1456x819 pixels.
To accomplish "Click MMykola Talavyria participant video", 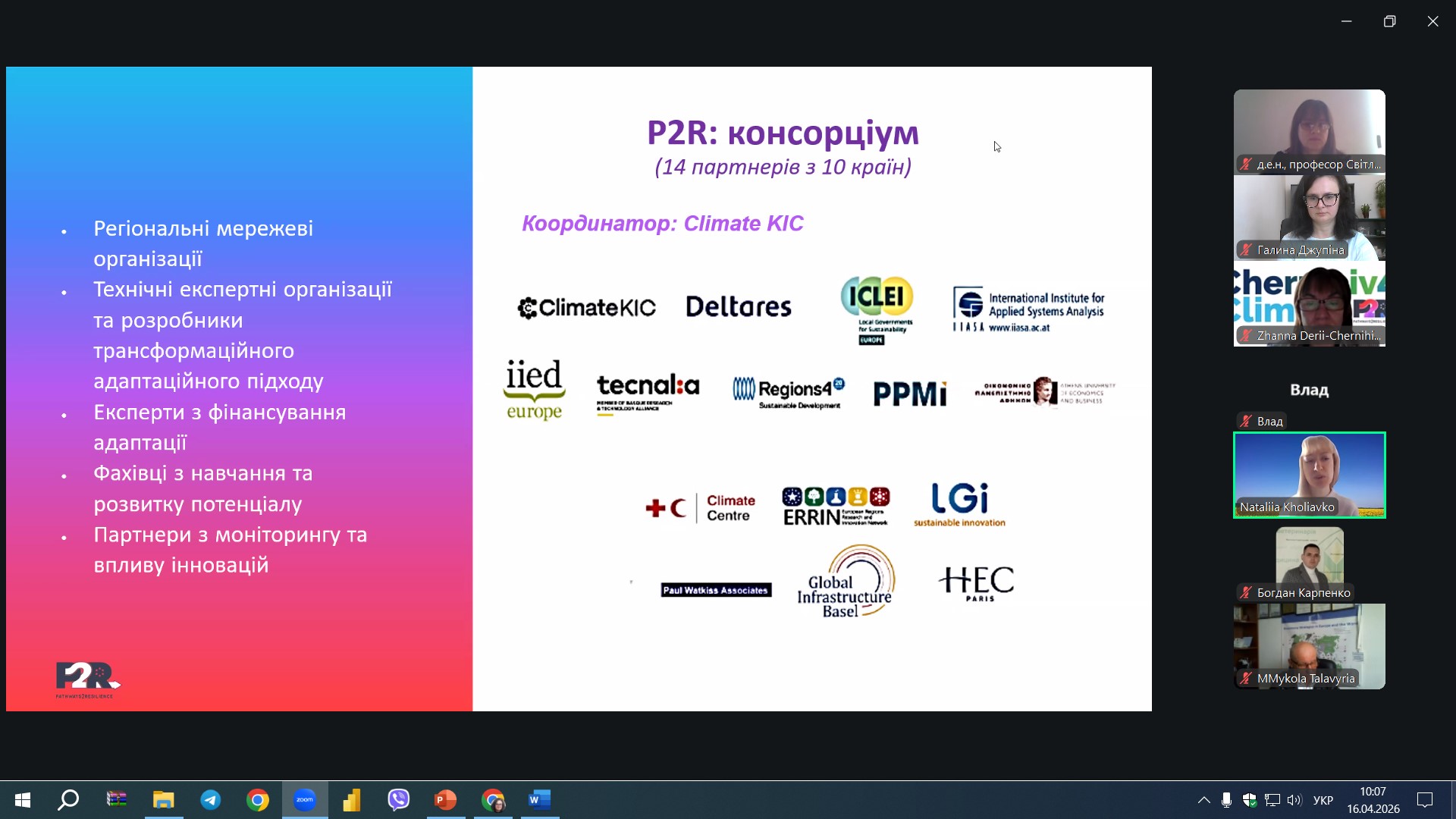I will coord(1309,646).
